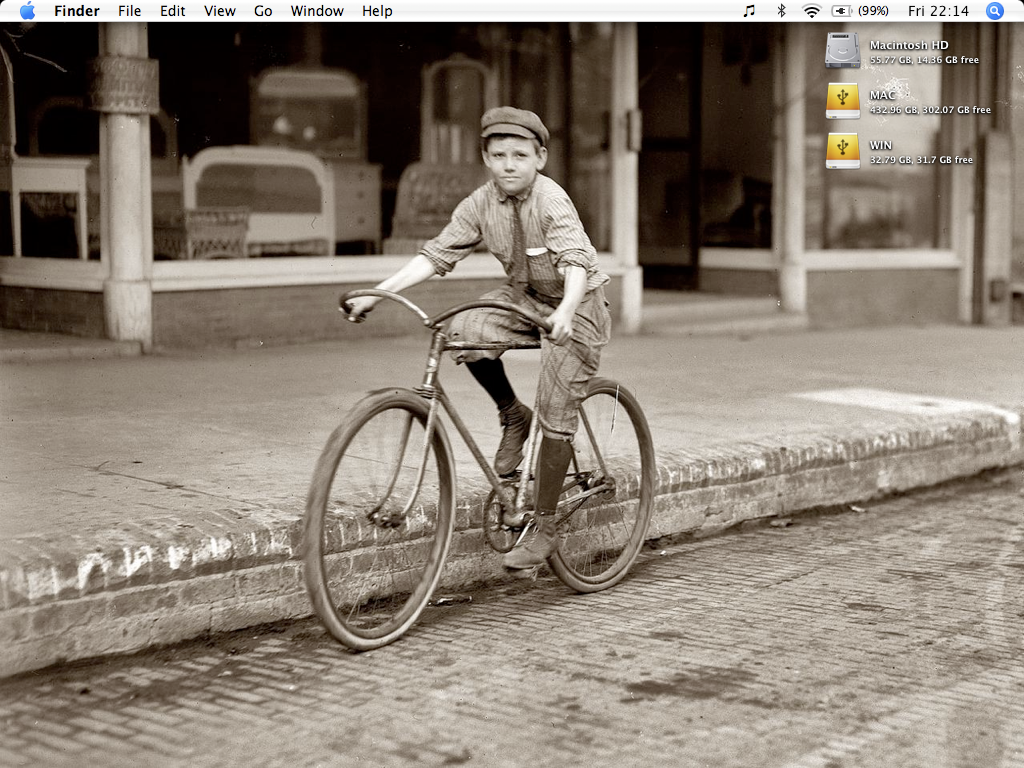Open Spotlight search
This screenshot has height=768, width=1024.
995,11
